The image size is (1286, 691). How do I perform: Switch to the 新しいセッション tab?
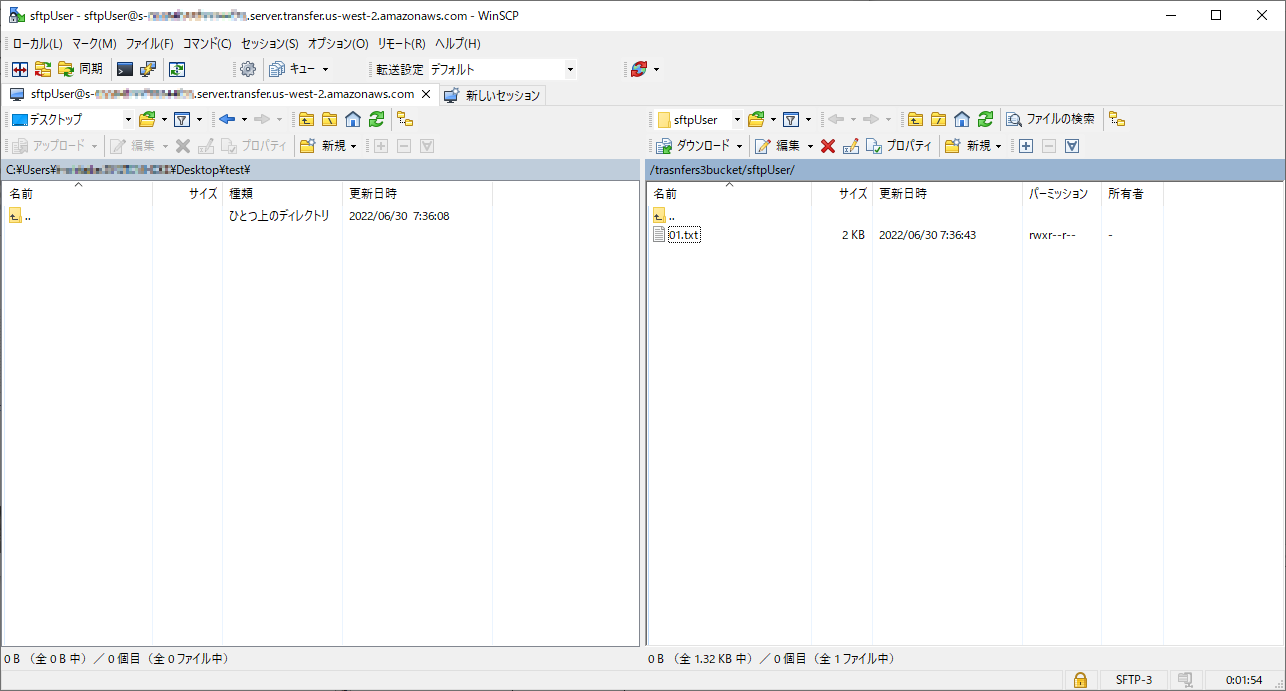click(x=493, y=95)
